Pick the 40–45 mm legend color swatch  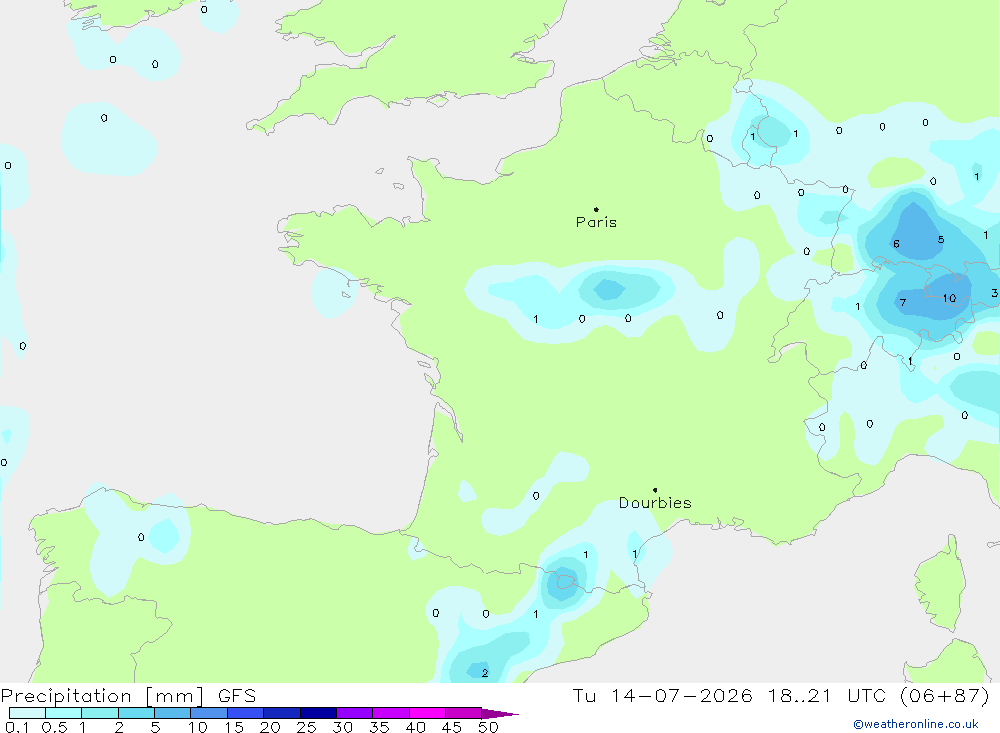coord(427,713)
